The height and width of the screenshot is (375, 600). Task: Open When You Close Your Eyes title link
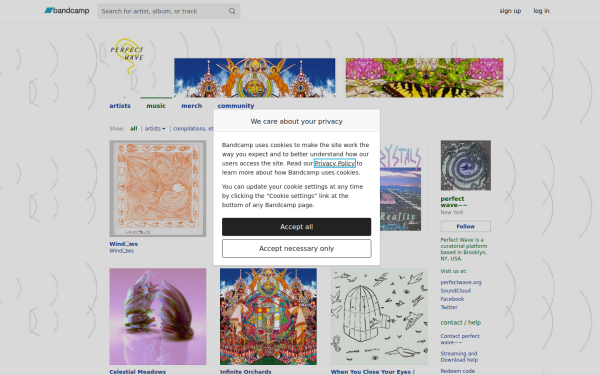(x=373, y=372)
